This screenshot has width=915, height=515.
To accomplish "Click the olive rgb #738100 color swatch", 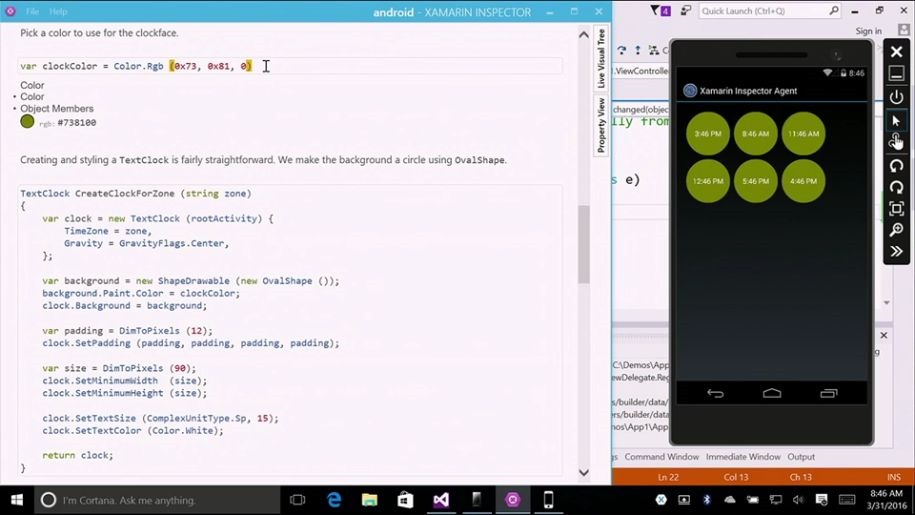I will 27,121.
